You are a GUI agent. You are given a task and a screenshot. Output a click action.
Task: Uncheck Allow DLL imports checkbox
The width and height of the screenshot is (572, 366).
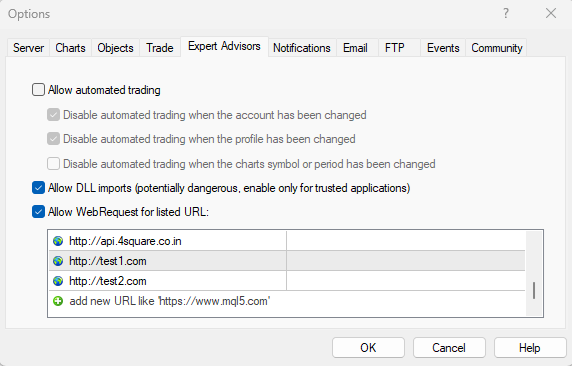tap(38, 188)
